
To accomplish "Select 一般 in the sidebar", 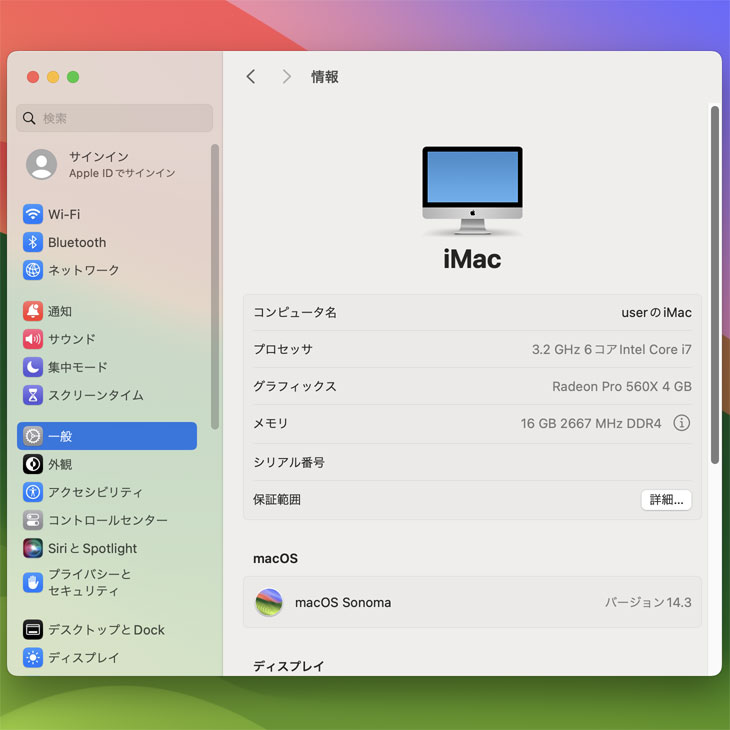I will pyautogui.click(x=107, y=436).
